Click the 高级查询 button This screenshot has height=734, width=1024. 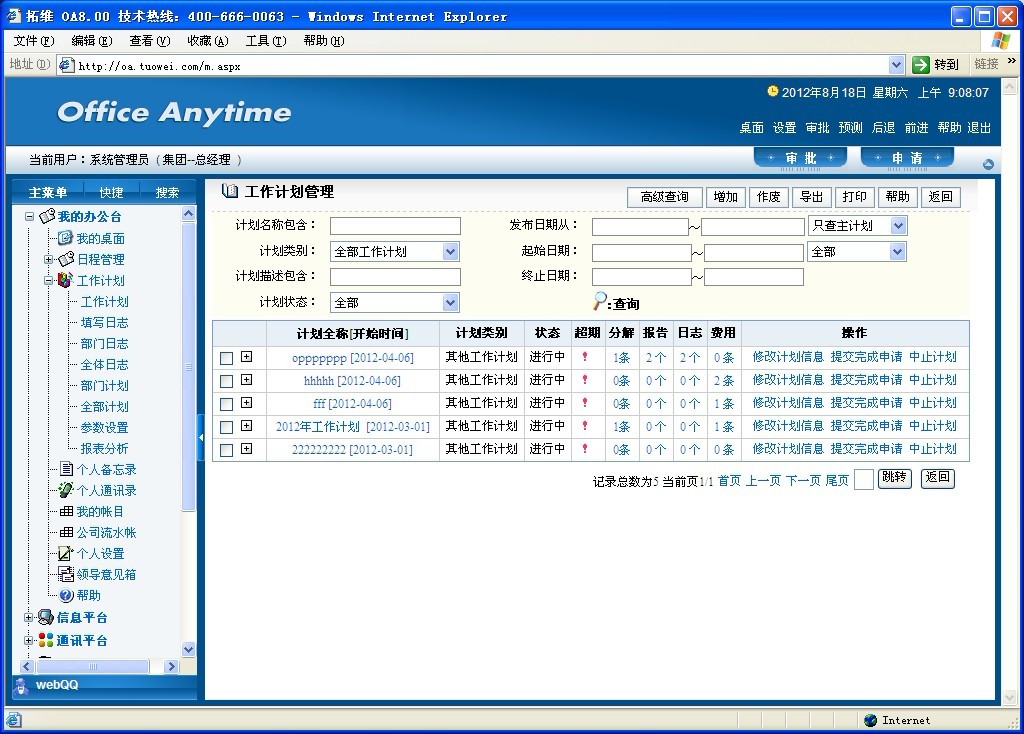click(x=664, y=197)
